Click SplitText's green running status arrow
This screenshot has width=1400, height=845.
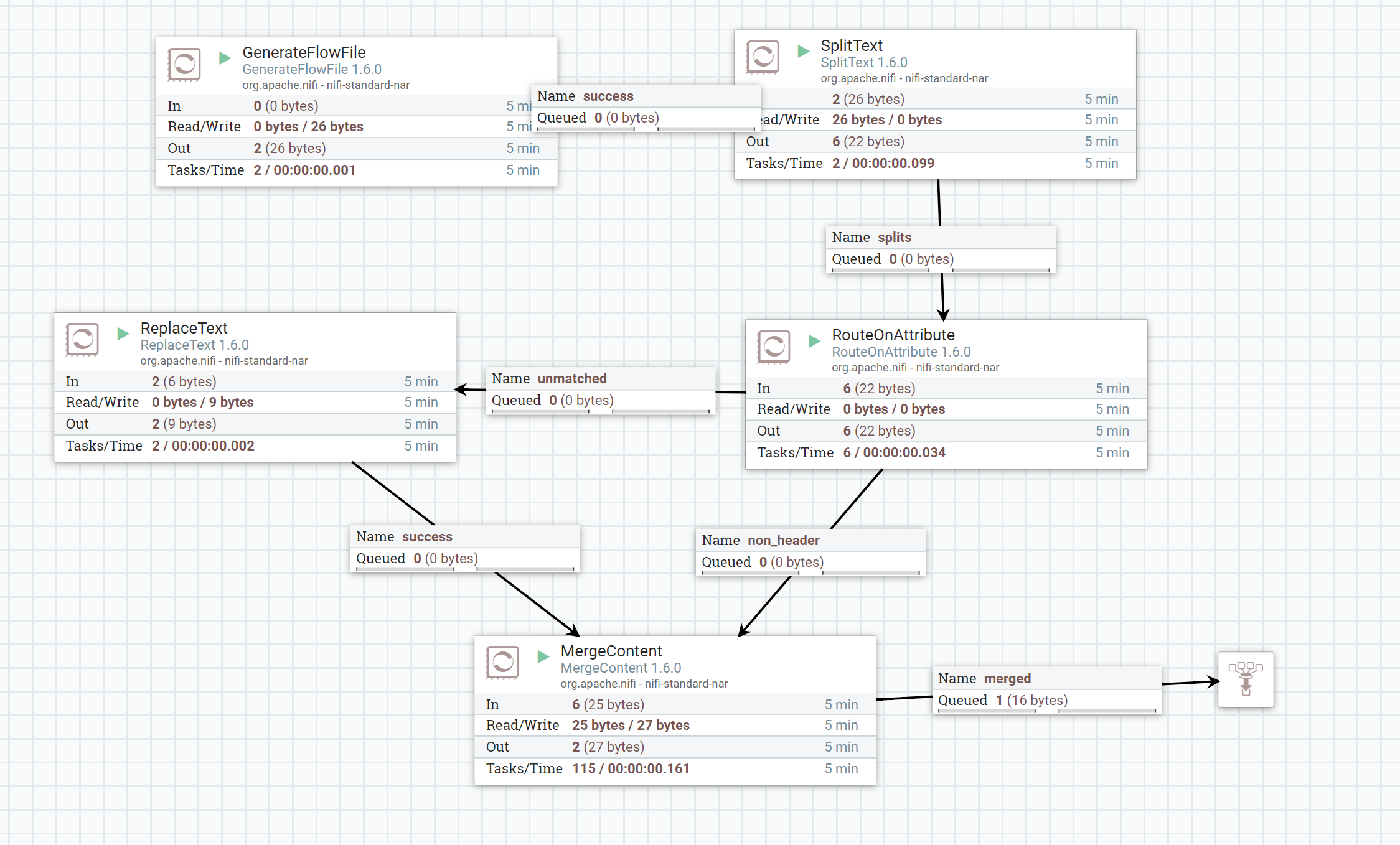[803, 51]
